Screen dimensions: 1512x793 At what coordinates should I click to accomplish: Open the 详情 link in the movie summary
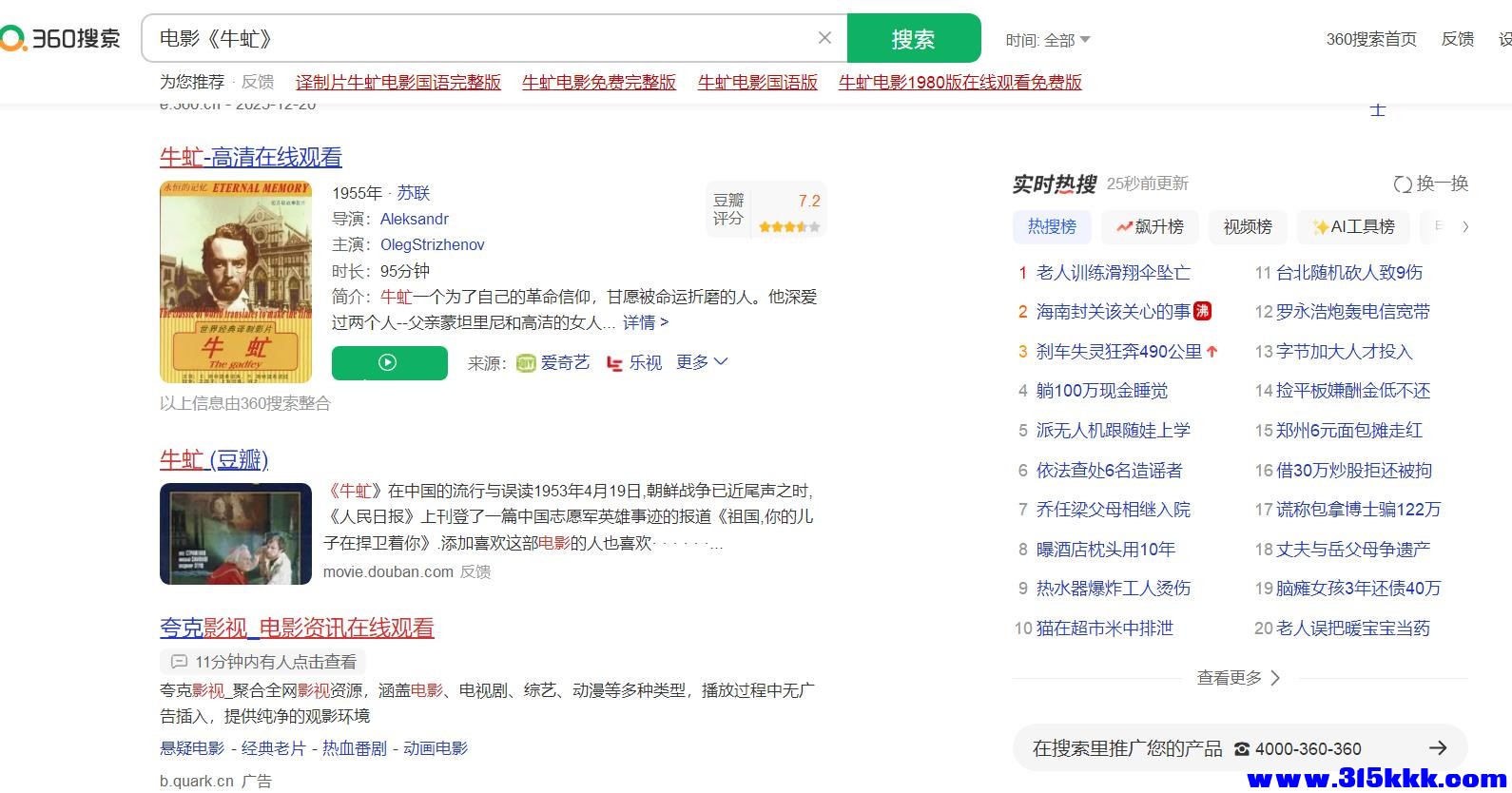pos(645,322)
